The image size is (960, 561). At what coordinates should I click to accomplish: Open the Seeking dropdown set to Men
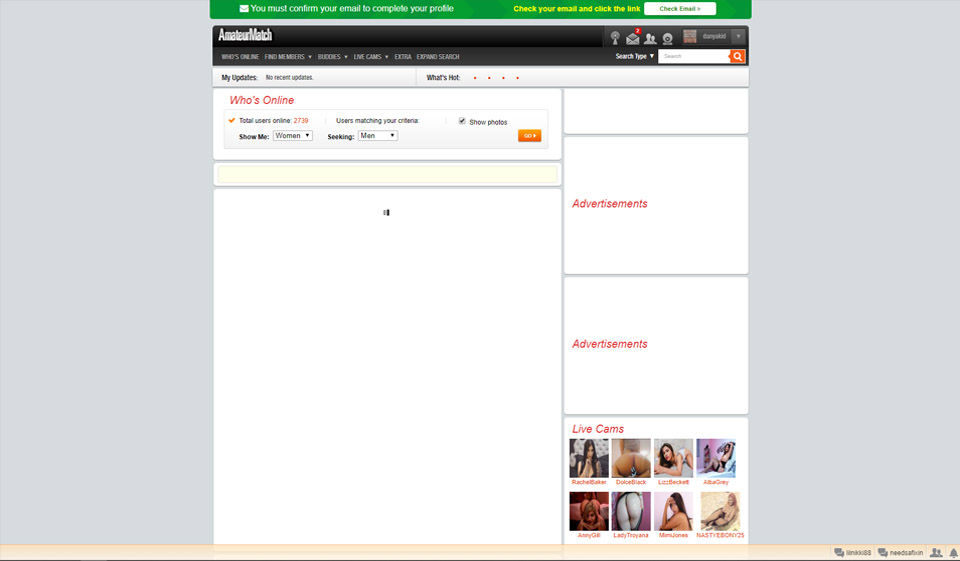pos(378,136)
